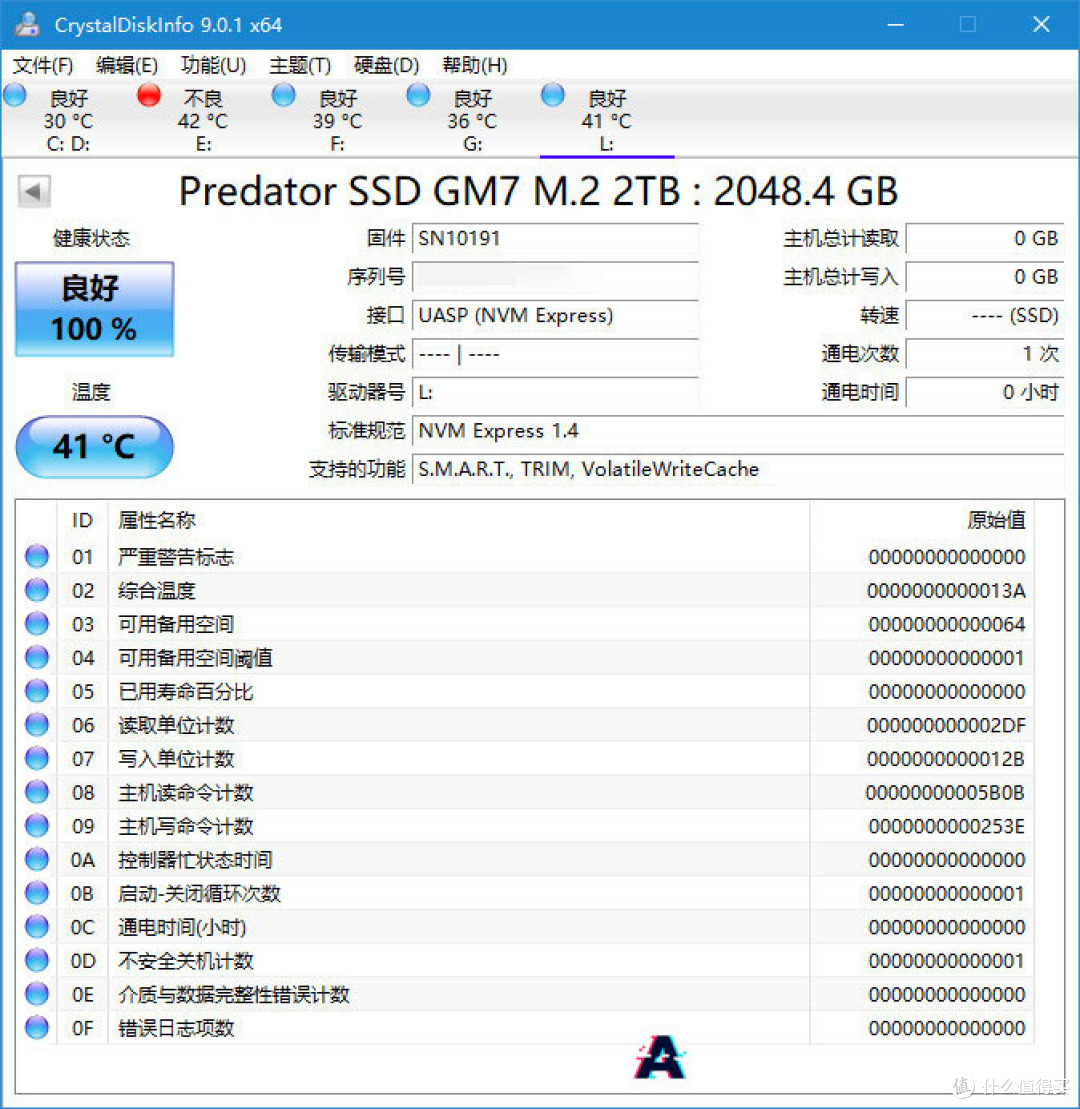The image size is (1080, 1109).
Task: Click the indicator beside 不安全关机计数
Action: coord(36,960)
